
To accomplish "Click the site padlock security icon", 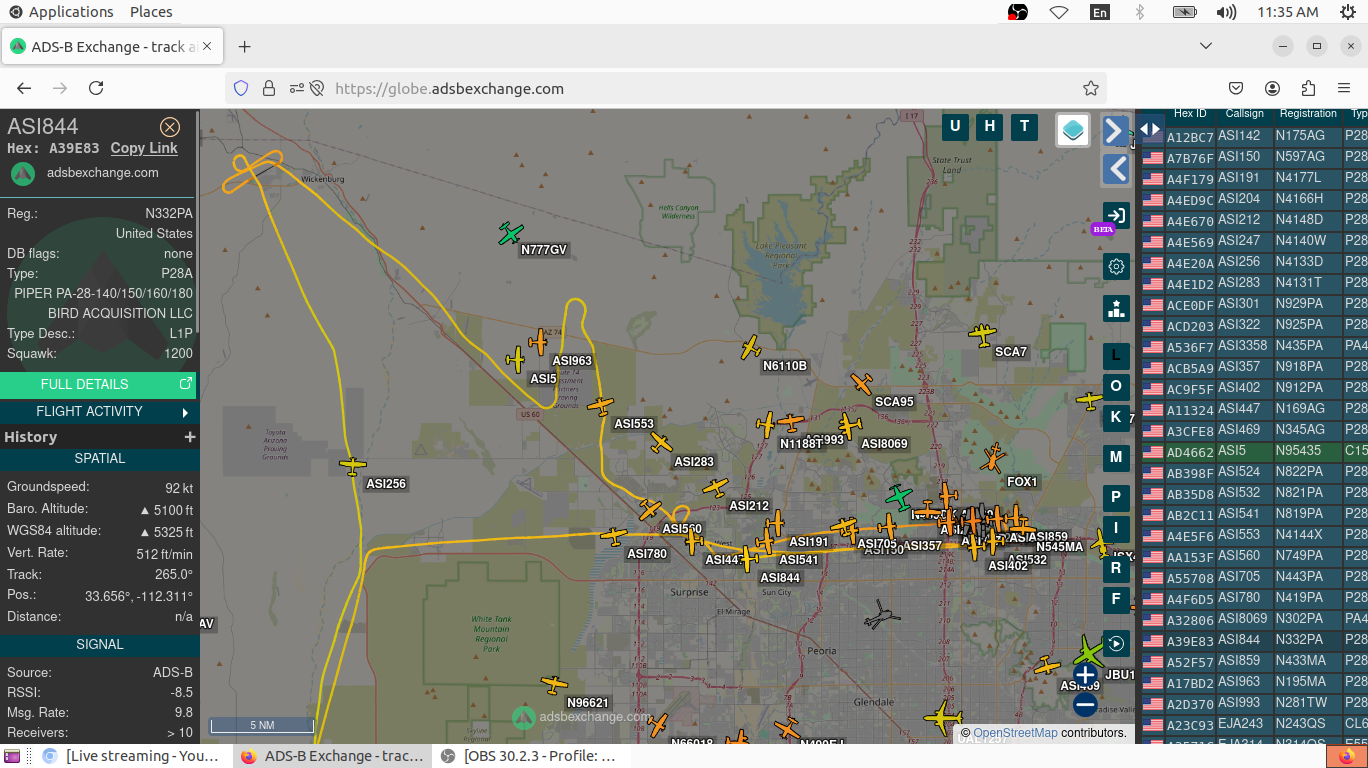I will (269, 88).
